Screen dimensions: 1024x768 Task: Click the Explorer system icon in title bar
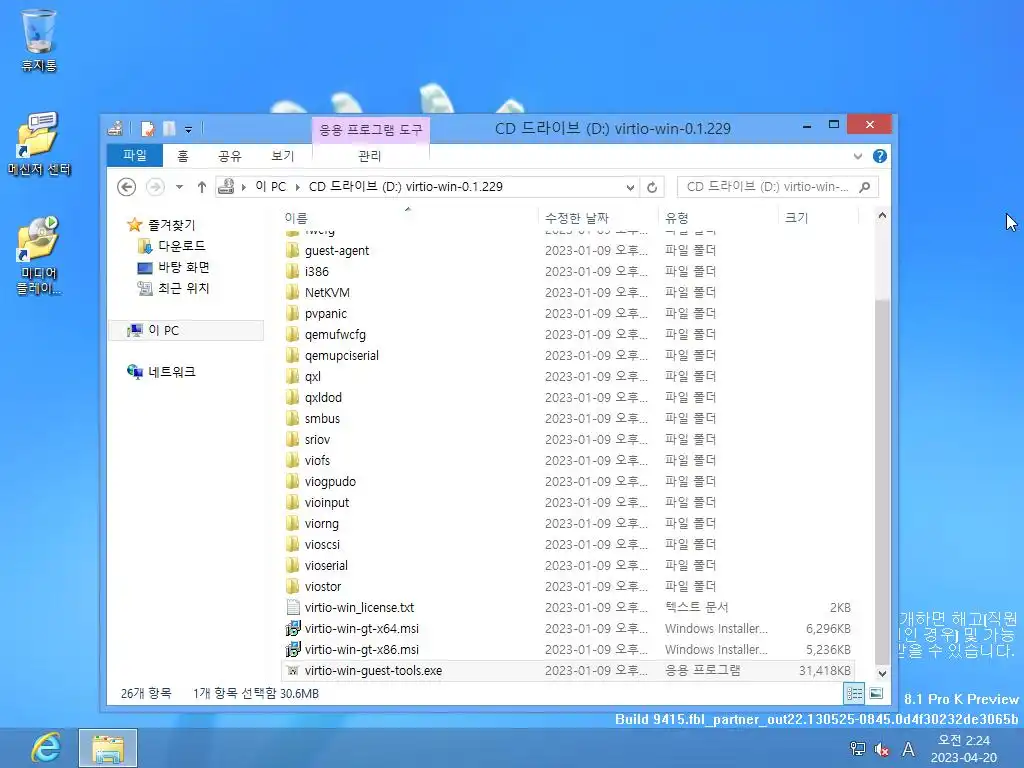(x=116, y=129)
